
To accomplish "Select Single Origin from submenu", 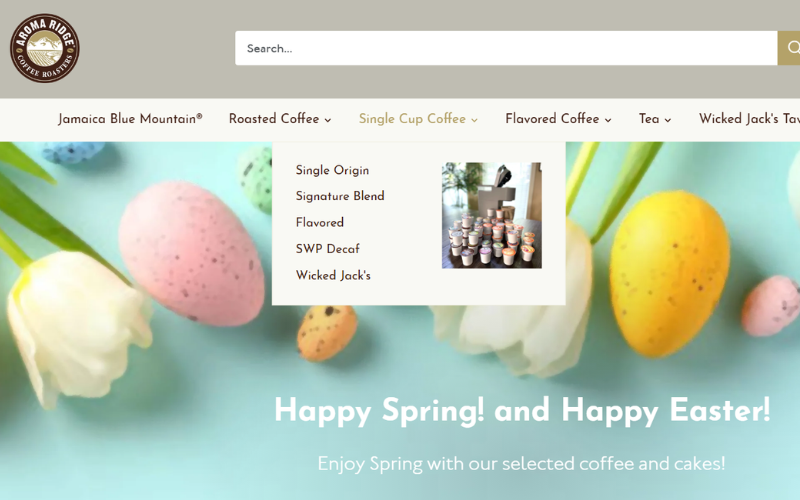I will tap(332, 170).
